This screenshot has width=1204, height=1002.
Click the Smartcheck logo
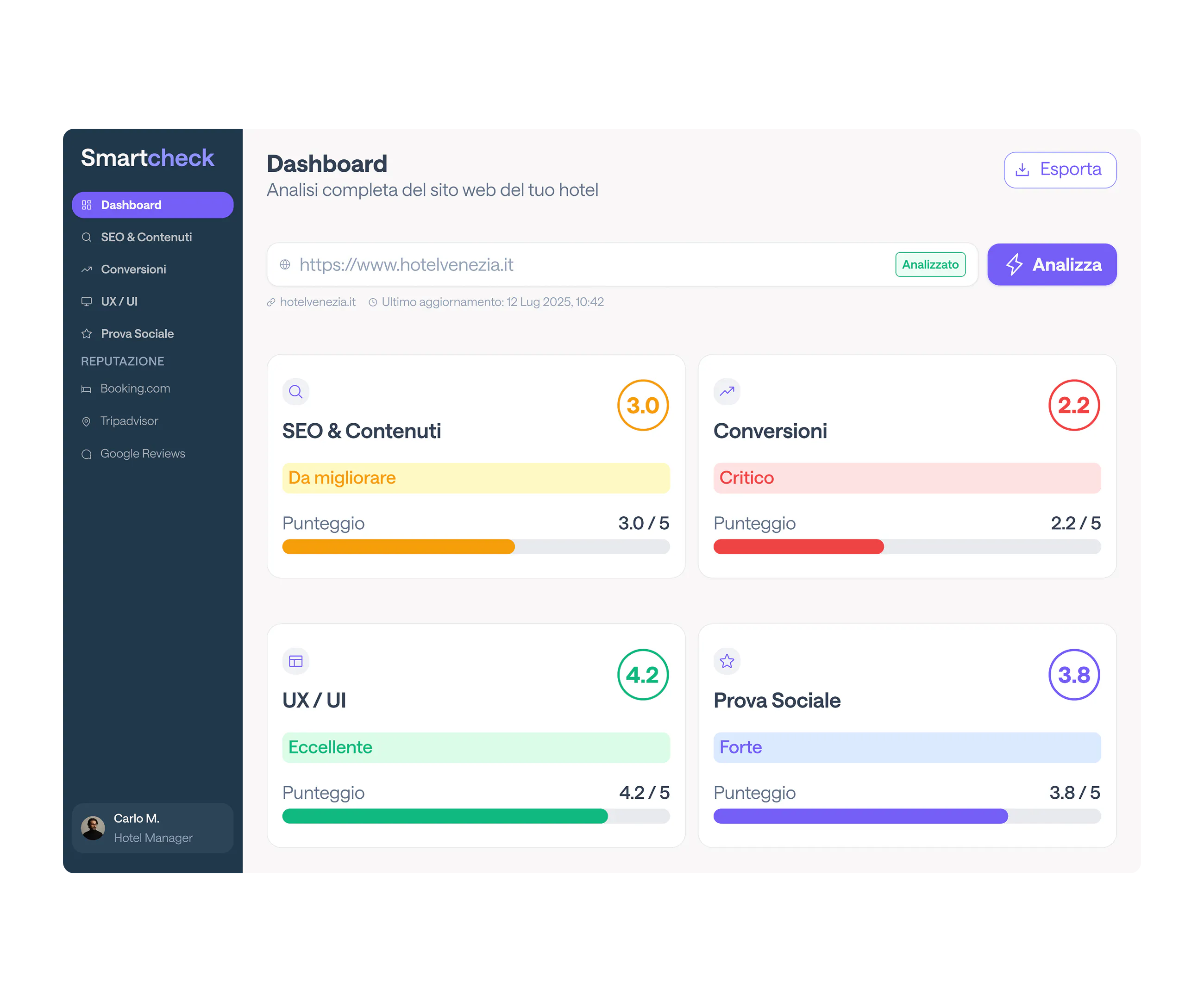(x=147, y=157)
